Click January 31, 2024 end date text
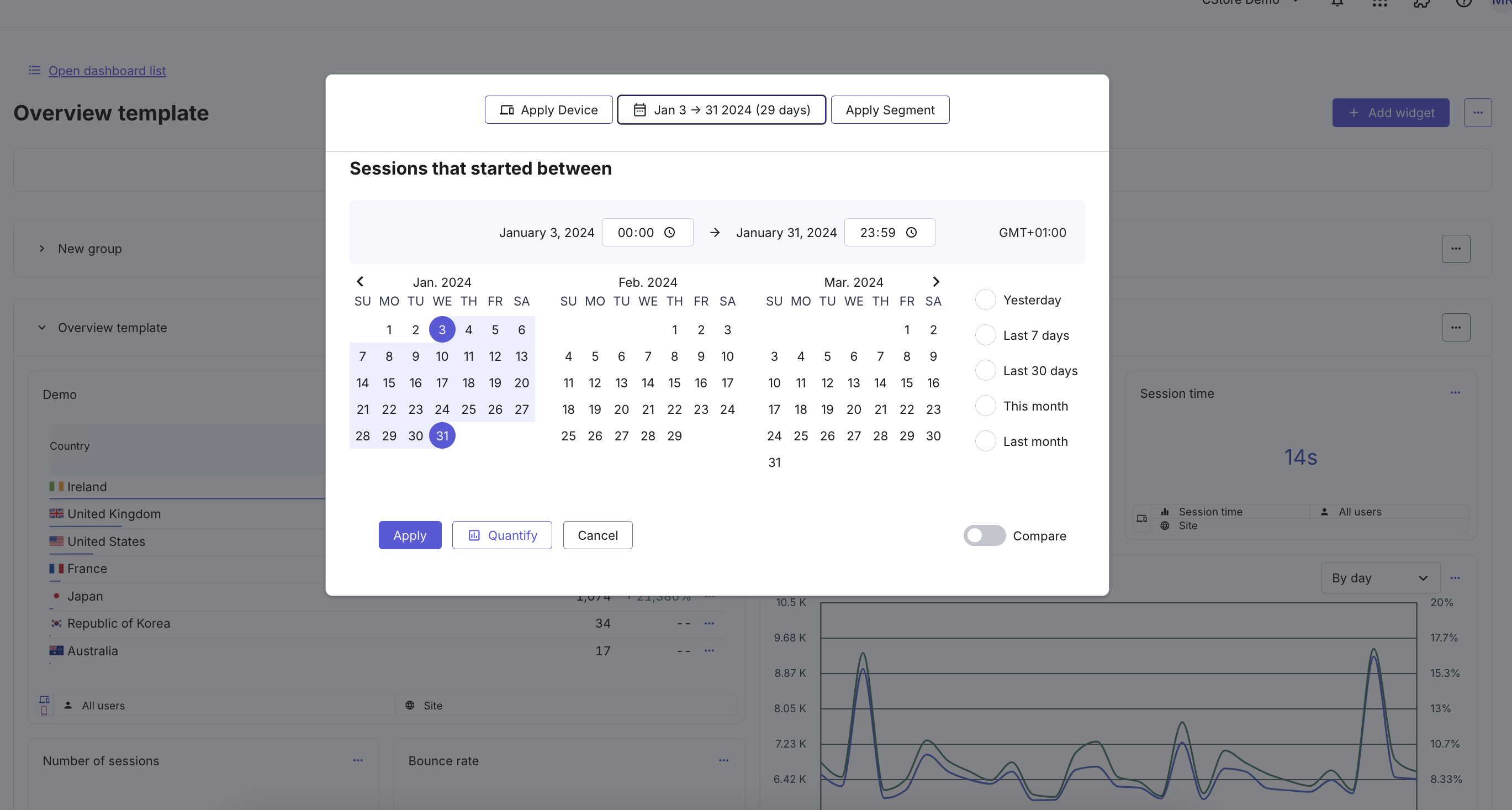Viewport: 1512px width, 810px height. click(x=786, y=233)
